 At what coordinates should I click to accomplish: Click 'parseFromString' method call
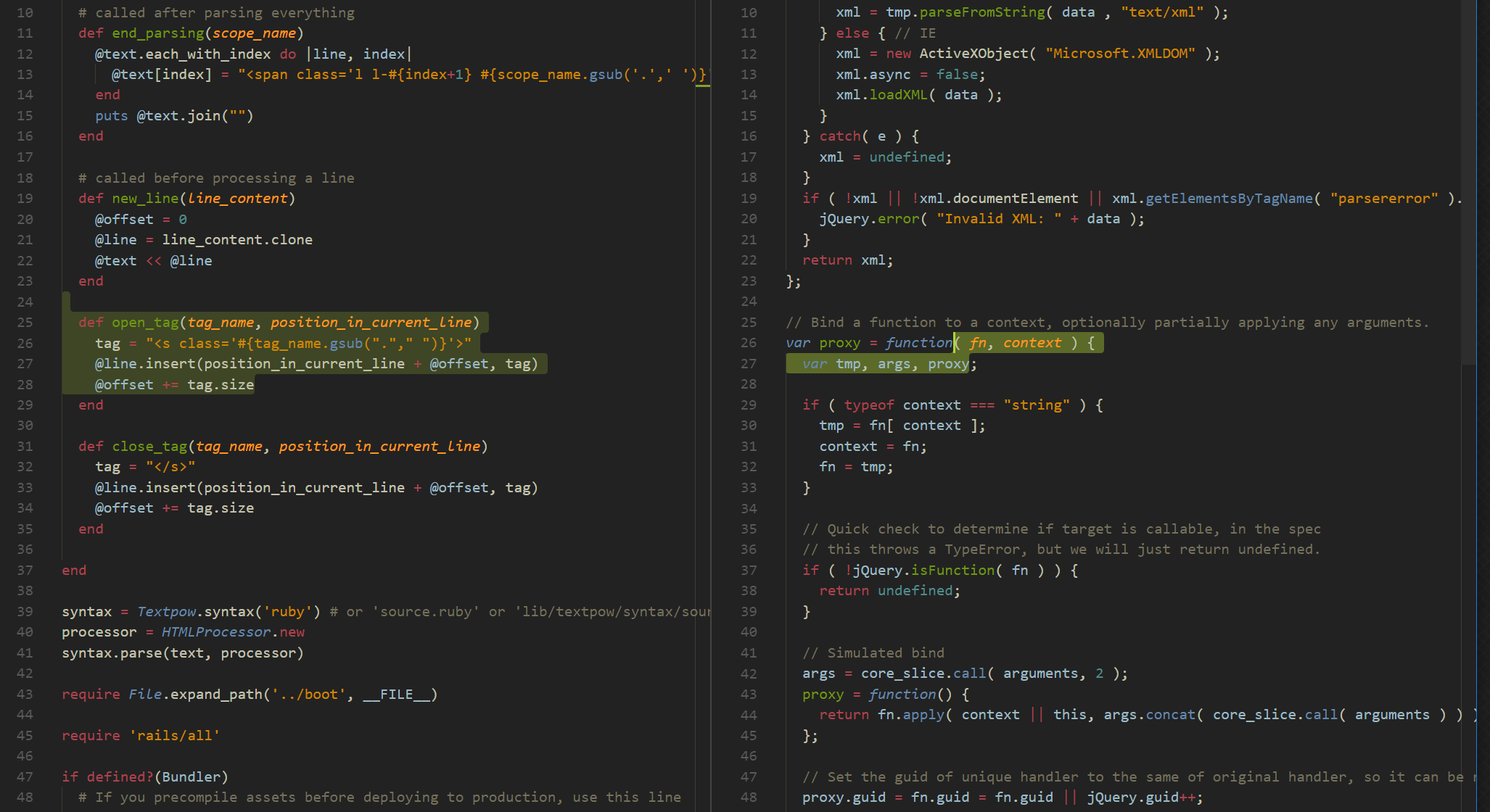pyautogui.click(x=981, y=12)
